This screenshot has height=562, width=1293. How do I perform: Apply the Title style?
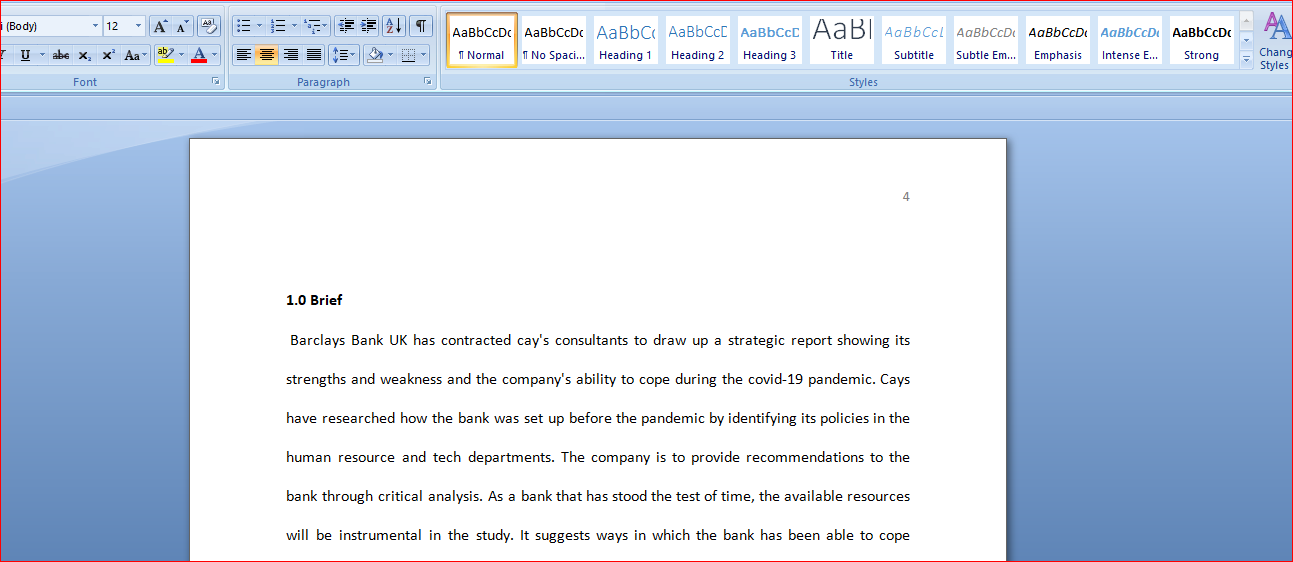coord(842,40)
